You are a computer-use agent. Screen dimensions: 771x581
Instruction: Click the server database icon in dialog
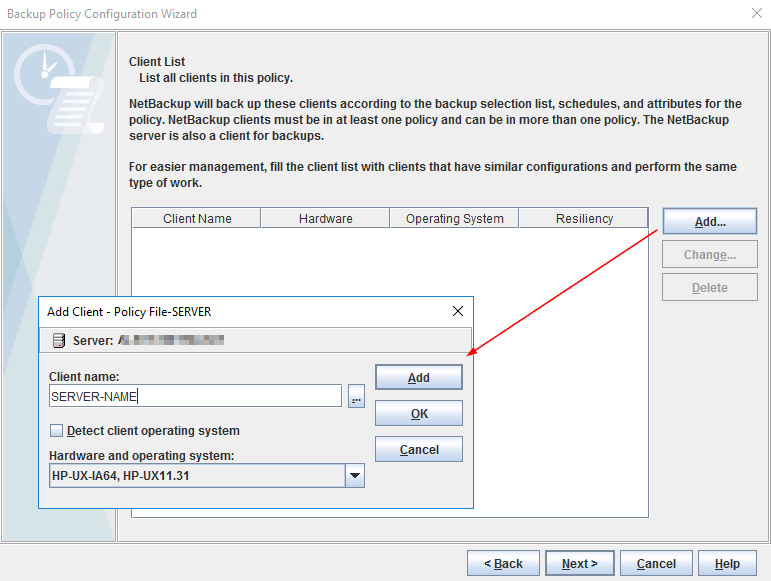tap(58, 341)
